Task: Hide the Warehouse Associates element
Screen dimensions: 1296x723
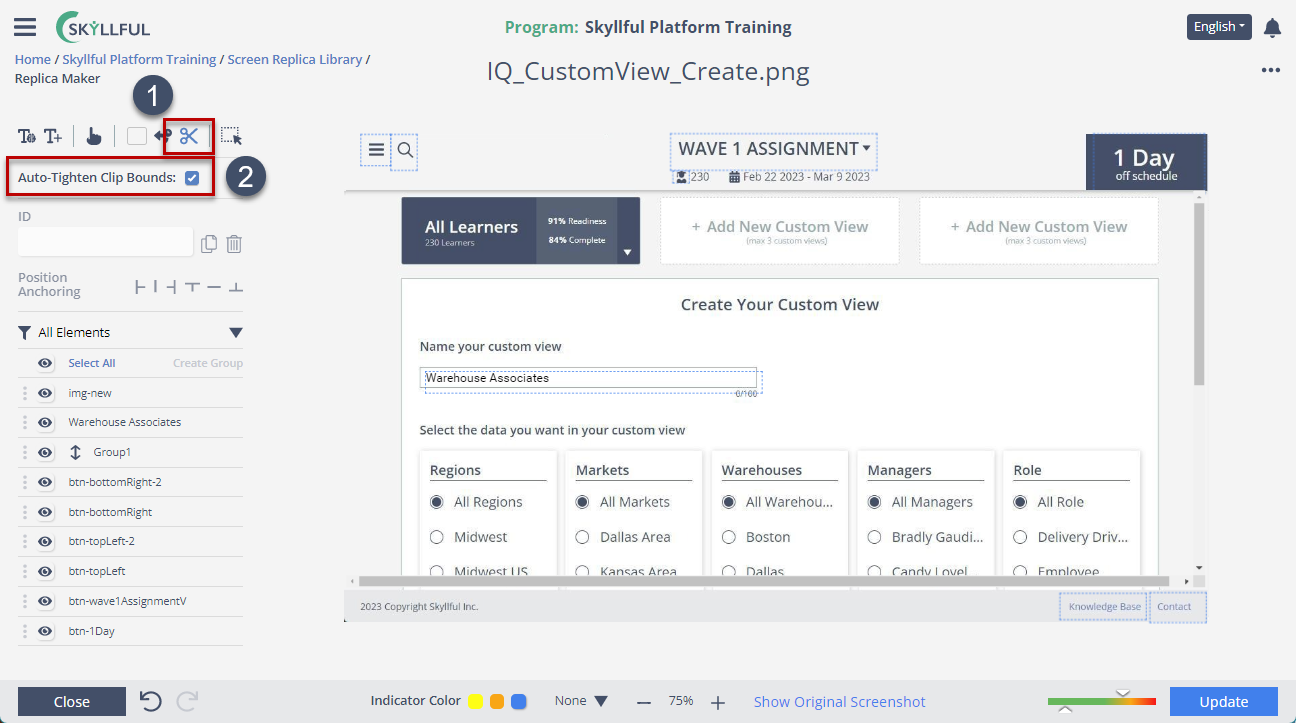Action: 45,423
